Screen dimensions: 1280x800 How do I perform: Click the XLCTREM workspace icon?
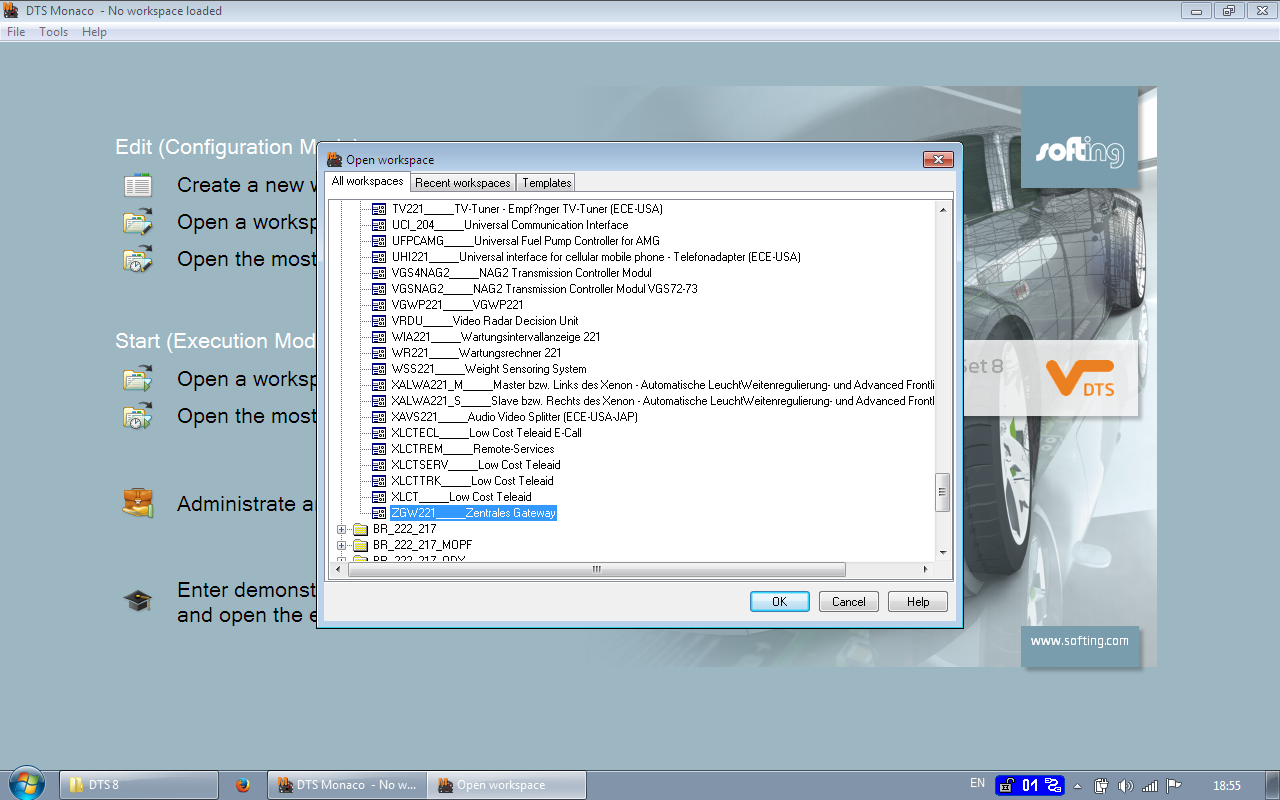pos(379,449)
